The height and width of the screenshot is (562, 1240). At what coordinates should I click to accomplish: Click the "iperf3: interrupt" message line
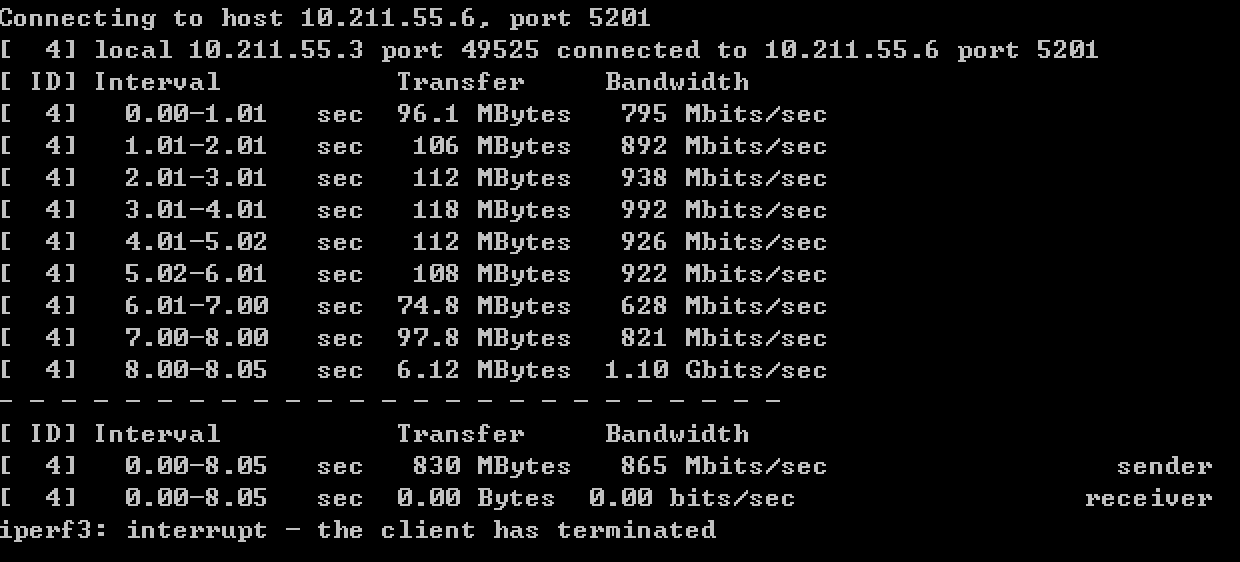pos(358,530)
